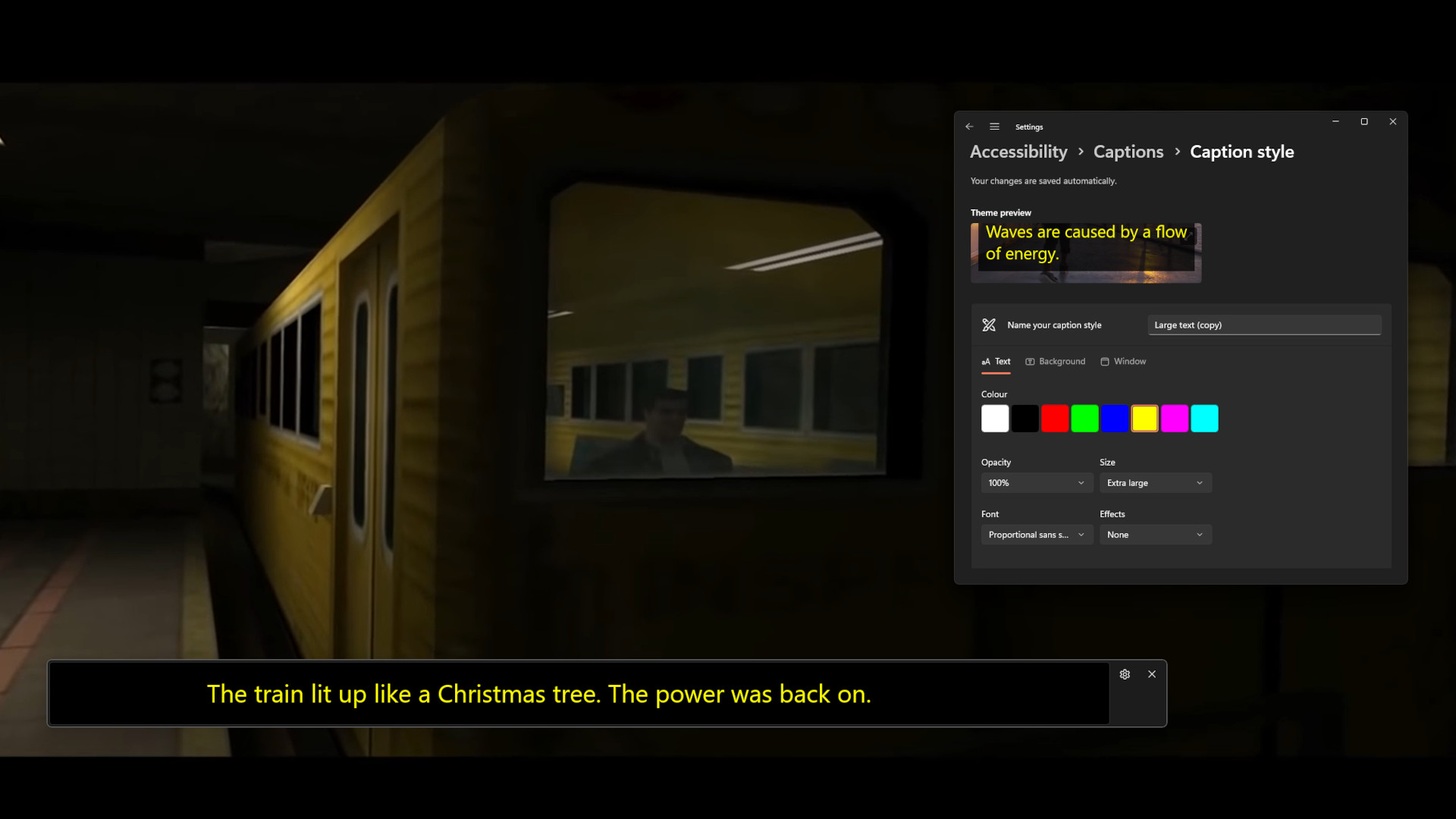
Task: Click the hamburger menu icon in Settings
Action: 994,126
